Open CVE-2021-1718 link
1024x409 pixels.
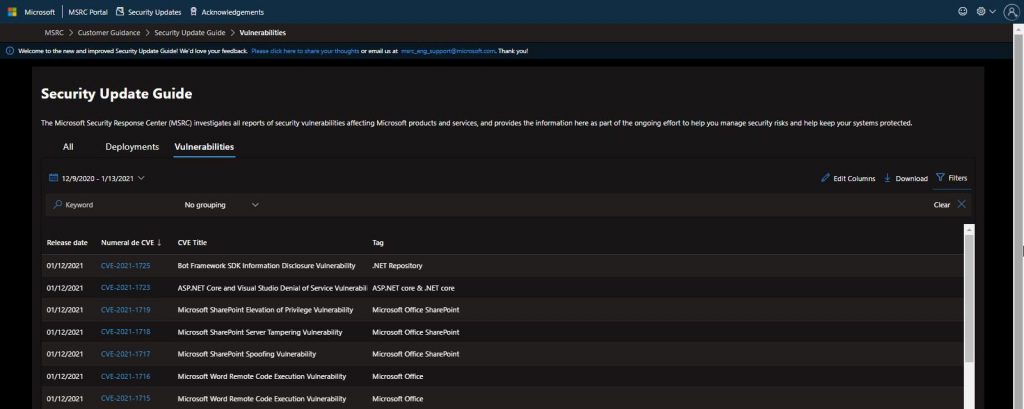tap(125, 332)
